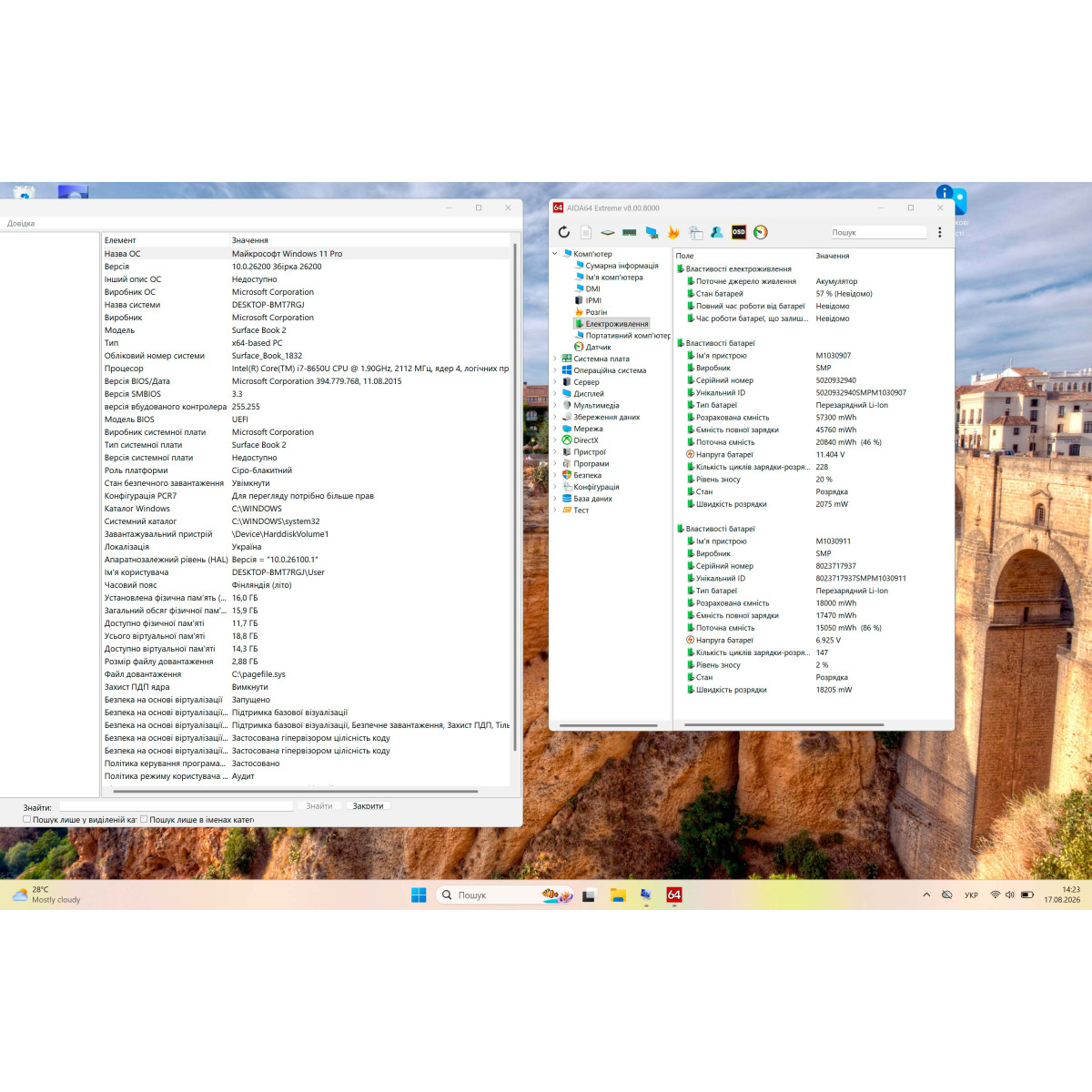Image resolution: width=1092 pixels, height=1092 pixels.
Task: Click the CPU chip icon in AIDA64 toolbar
Action: (x=608, y=232)
